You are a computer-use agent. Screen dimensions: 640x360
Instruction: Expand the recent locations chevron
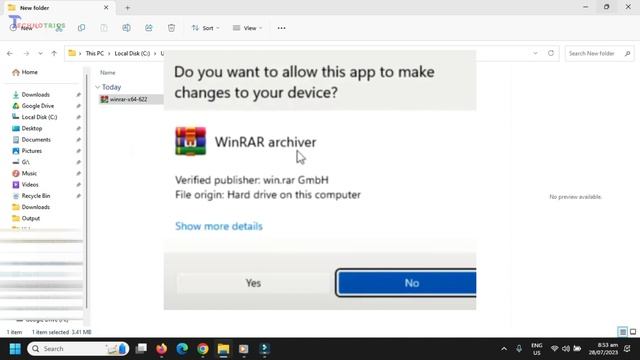pos(40,53)
